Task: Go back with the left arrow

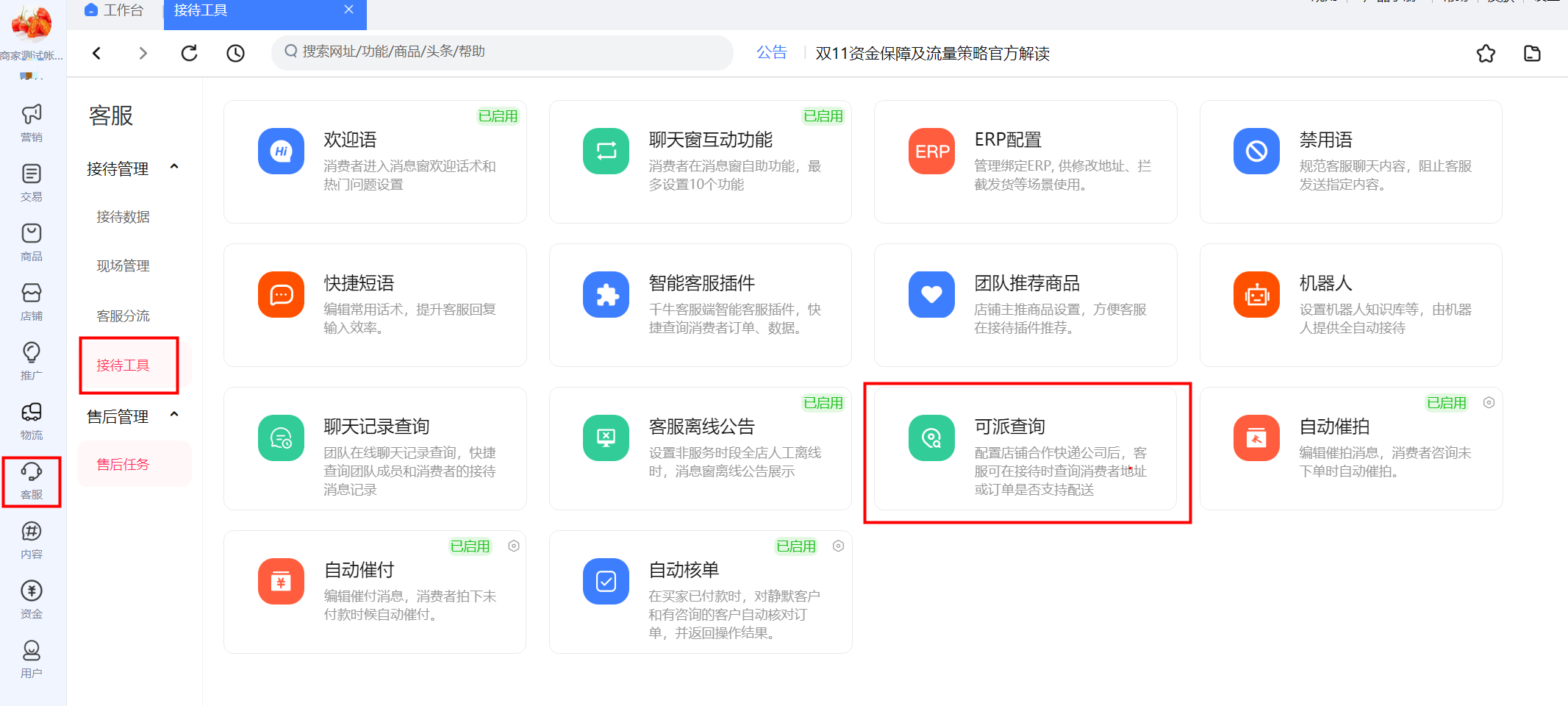Action: tap(96, 53)
